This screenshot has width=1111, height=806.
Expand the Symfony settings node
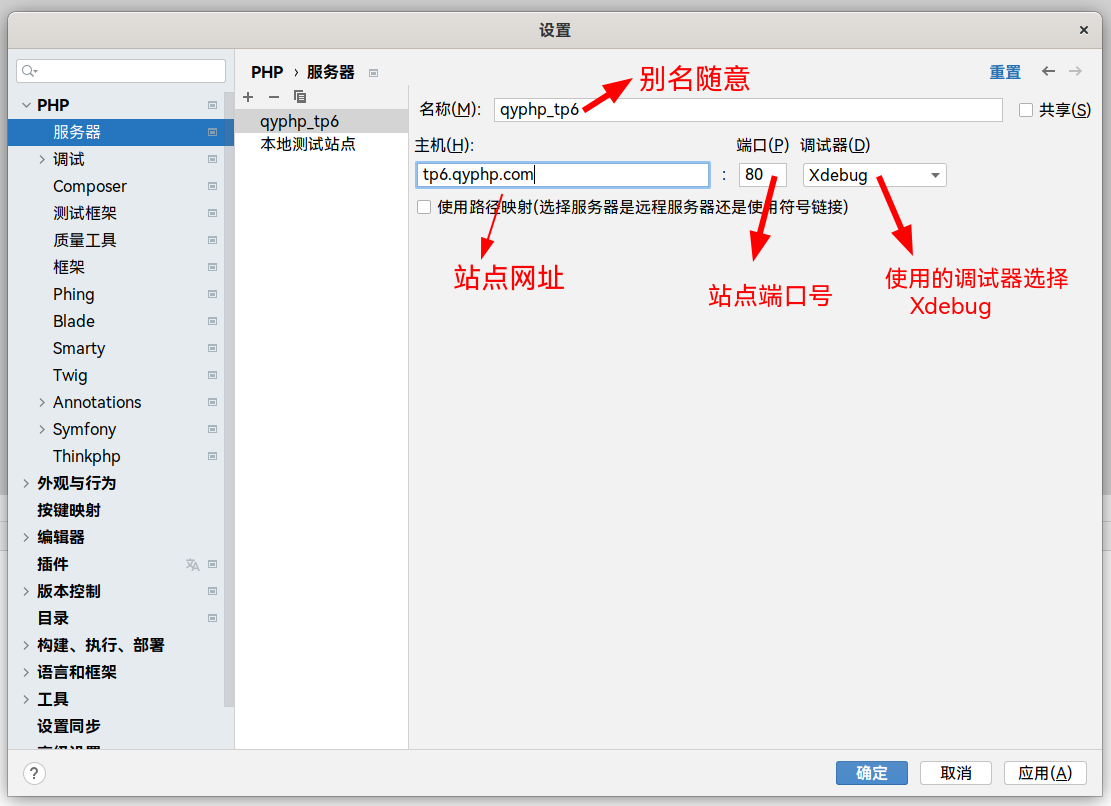click(x=42, y=429)
